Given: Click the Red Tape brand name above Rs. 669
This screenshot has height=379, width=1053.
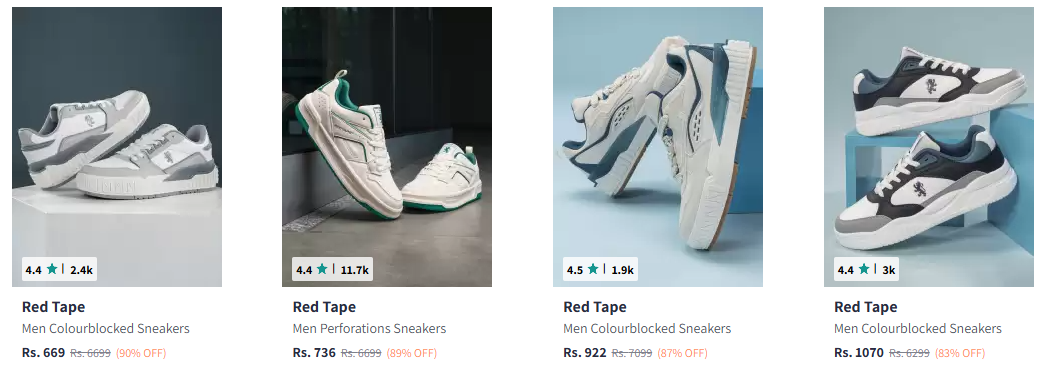Looking at the screenshot, I should click(x=54, y=307).
